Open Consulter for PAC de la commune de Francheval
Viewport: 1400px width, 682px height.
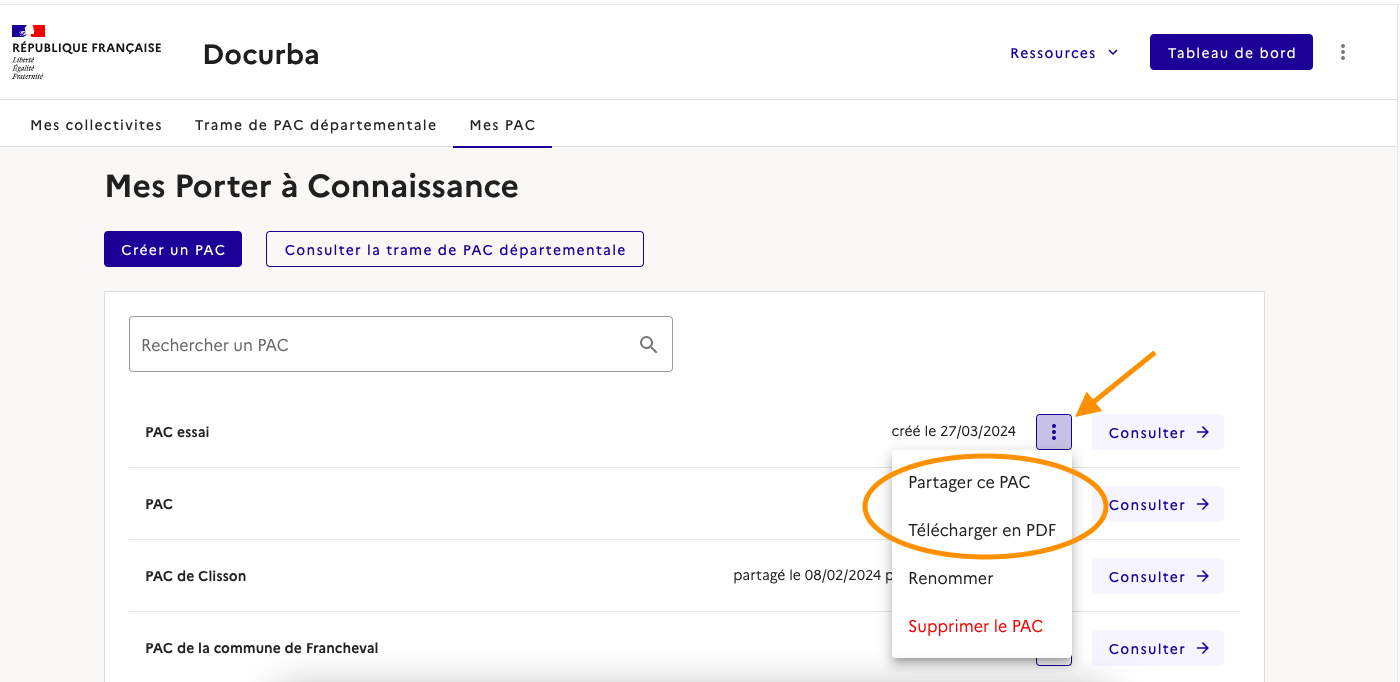point(1157,649)
